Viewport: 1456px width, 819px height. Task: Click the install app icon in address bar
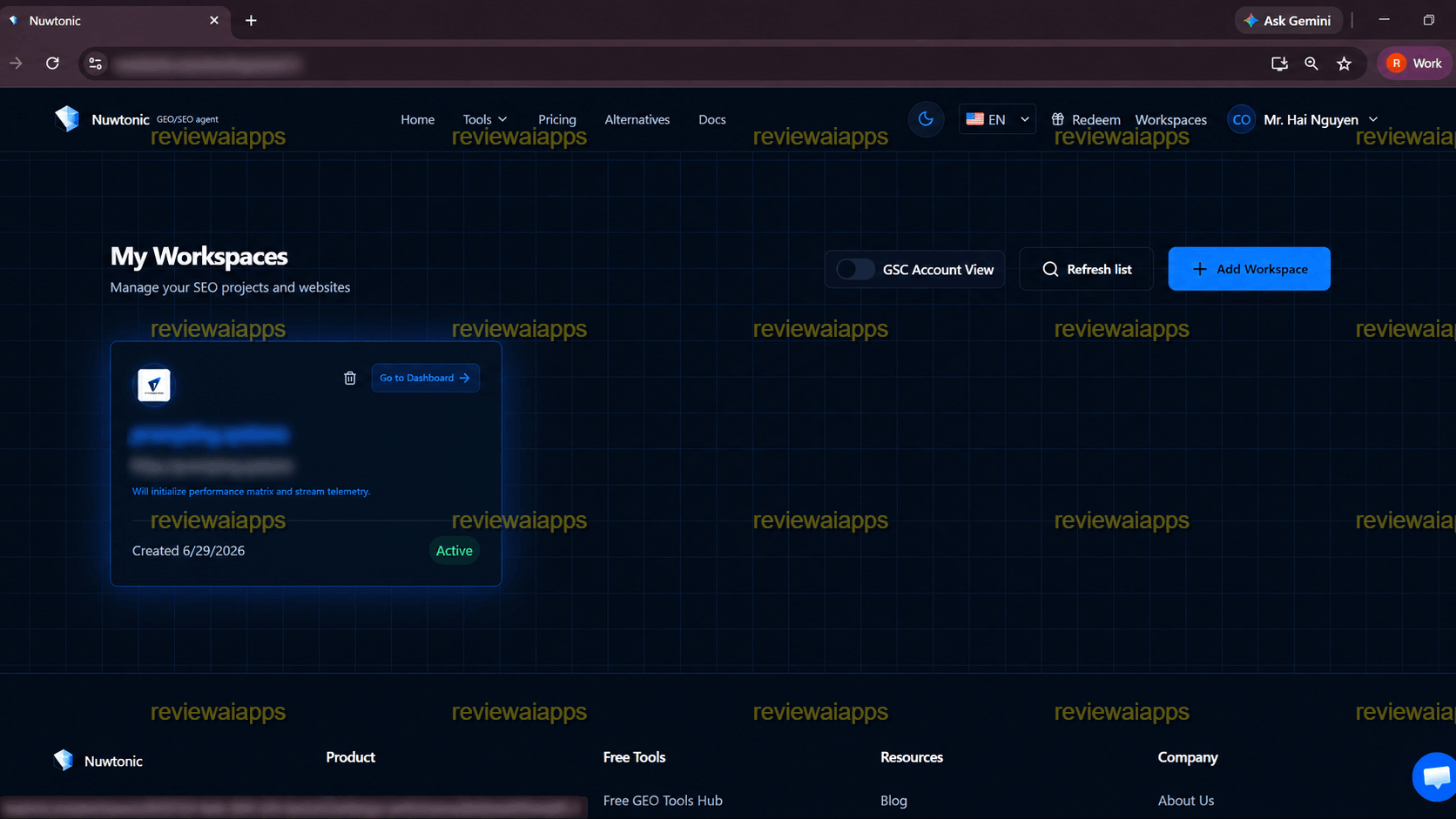pyautogui.click(x=1279, y=64)
